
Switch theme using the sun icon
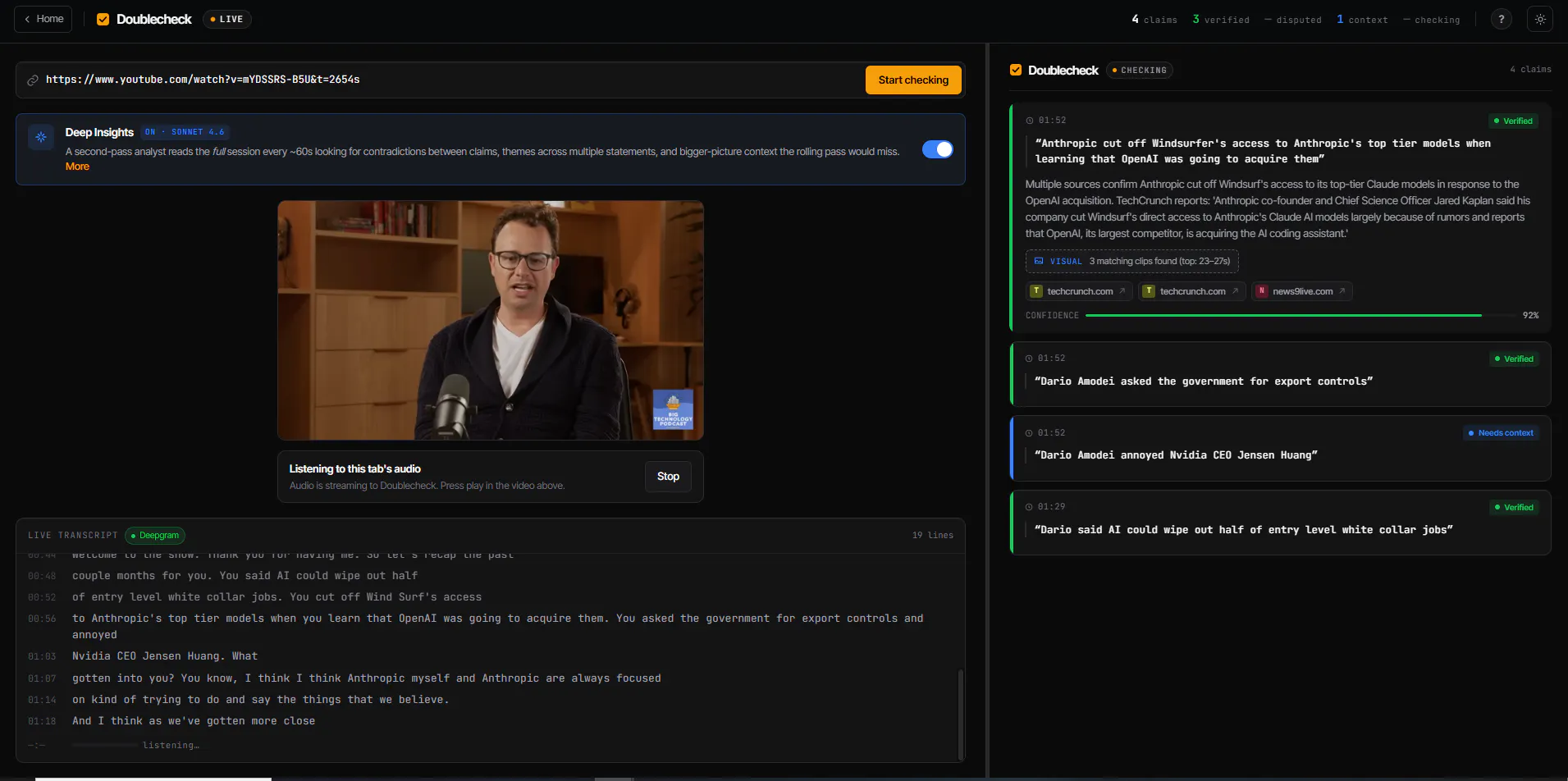(x=1540, y=19)
